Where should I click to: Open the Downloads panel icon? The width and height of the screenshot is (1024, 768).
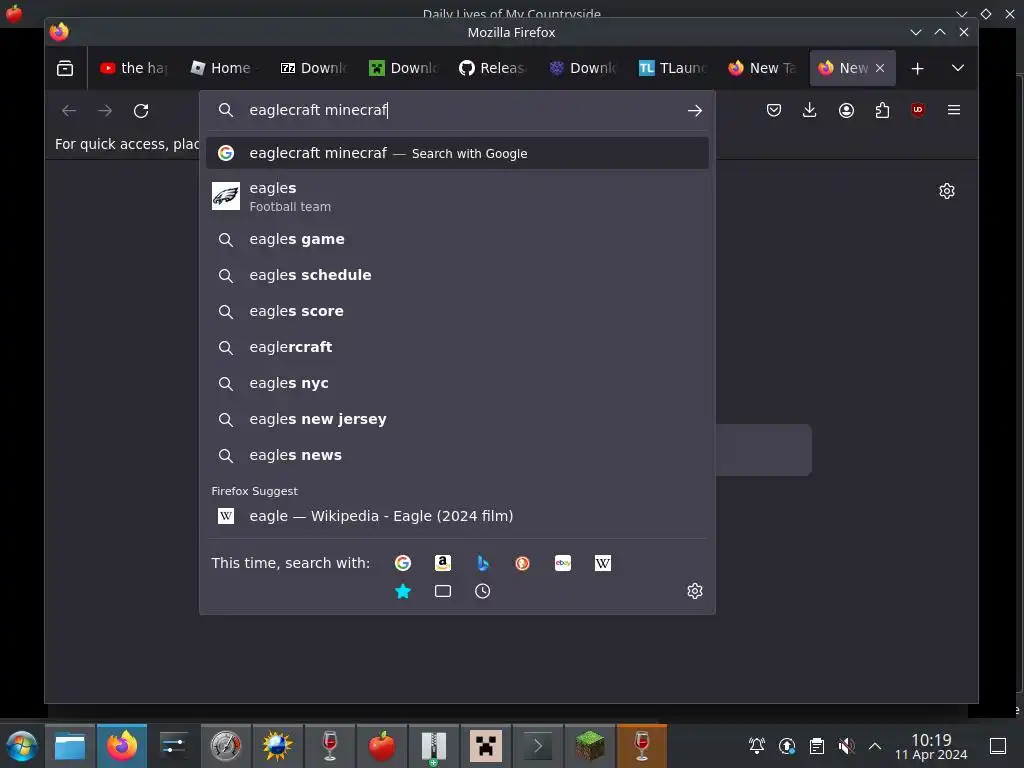pos(809,110)
